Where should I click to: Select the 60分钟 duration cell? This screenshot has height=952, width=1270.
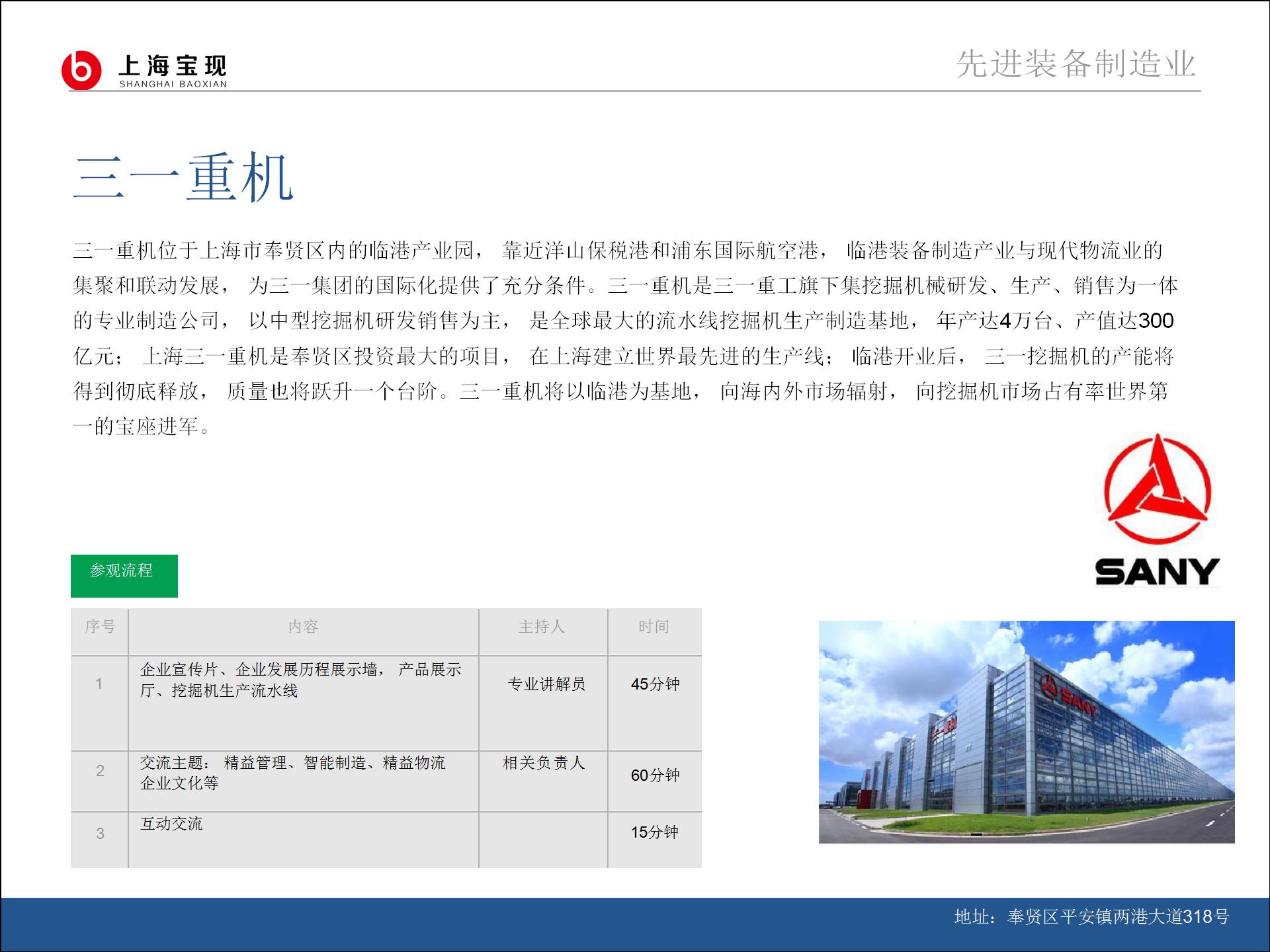655,781
